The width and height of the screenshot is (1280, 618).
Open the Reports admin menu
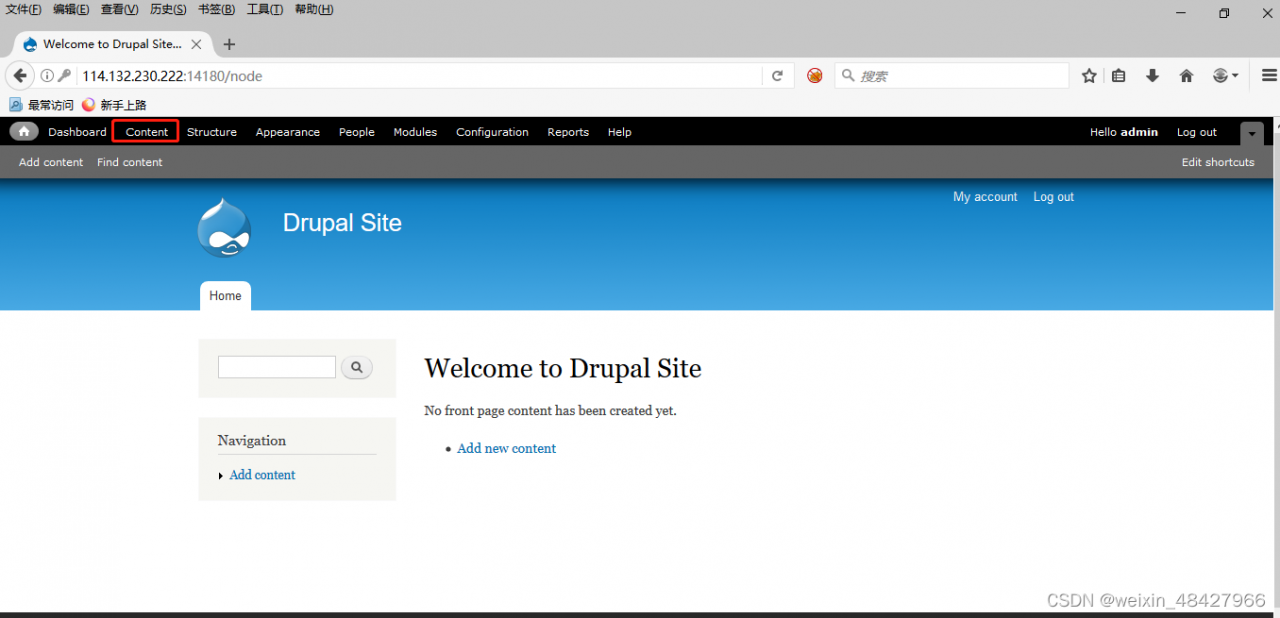568,132
